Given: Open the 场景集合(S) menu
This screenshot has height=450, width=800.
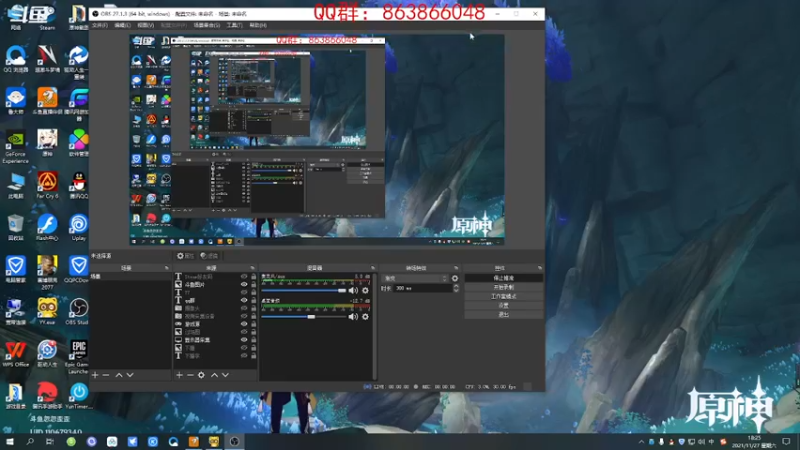Looking at the screenshot, I should pyautogui.click(x=207, y=25).
